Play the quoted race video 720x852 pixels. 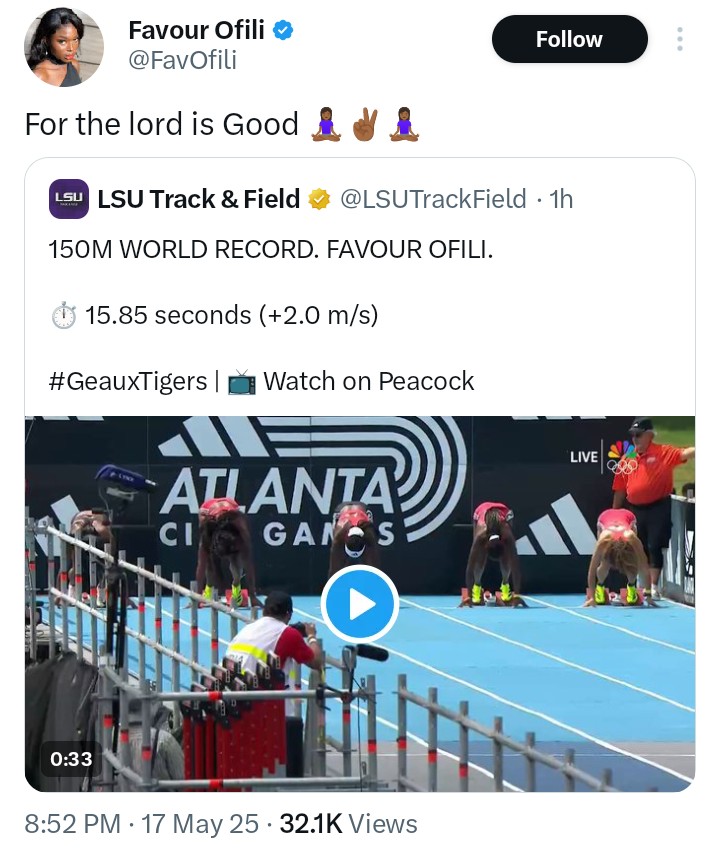point(360,604)
